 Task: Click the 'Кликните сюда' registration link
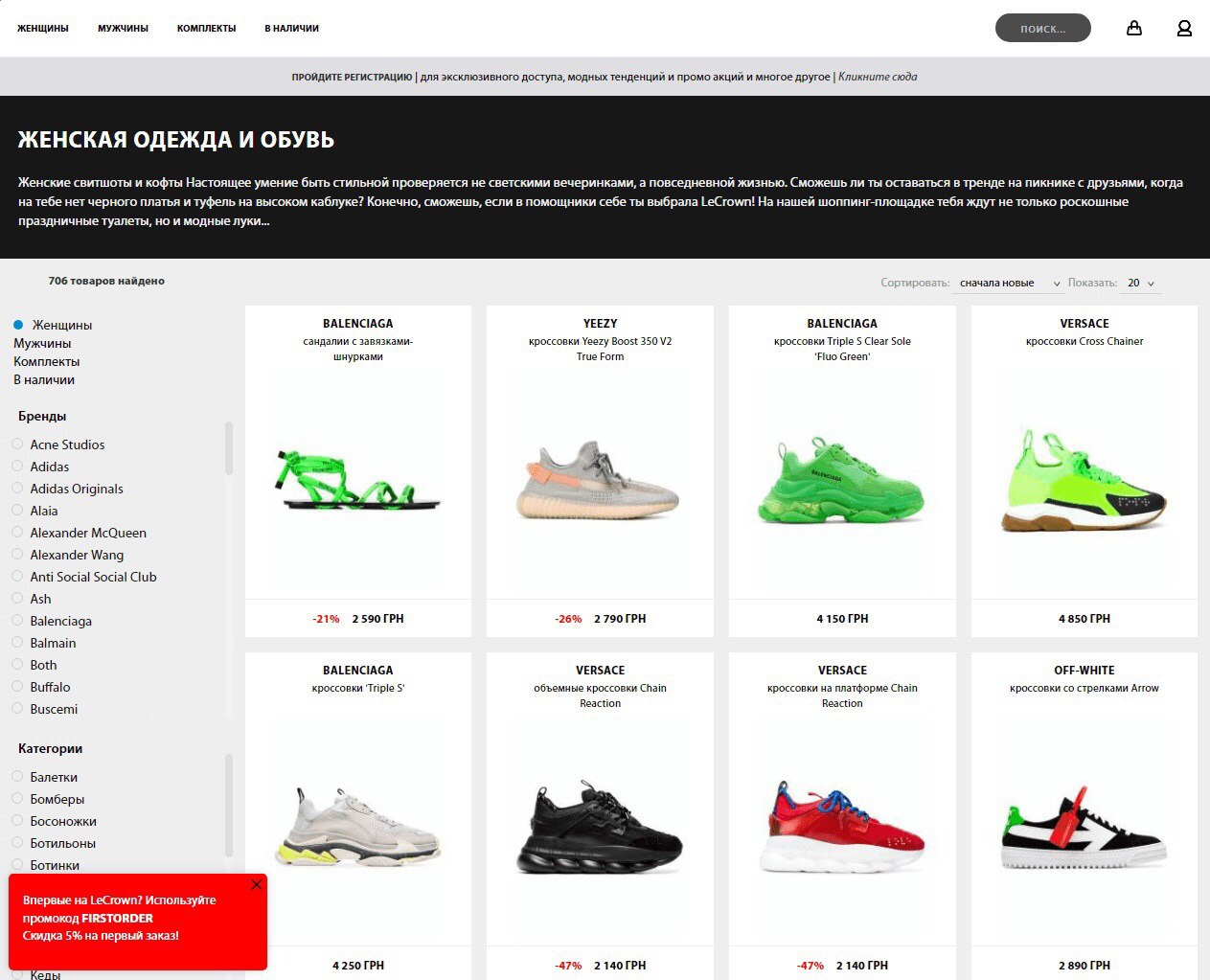[878, 77]
